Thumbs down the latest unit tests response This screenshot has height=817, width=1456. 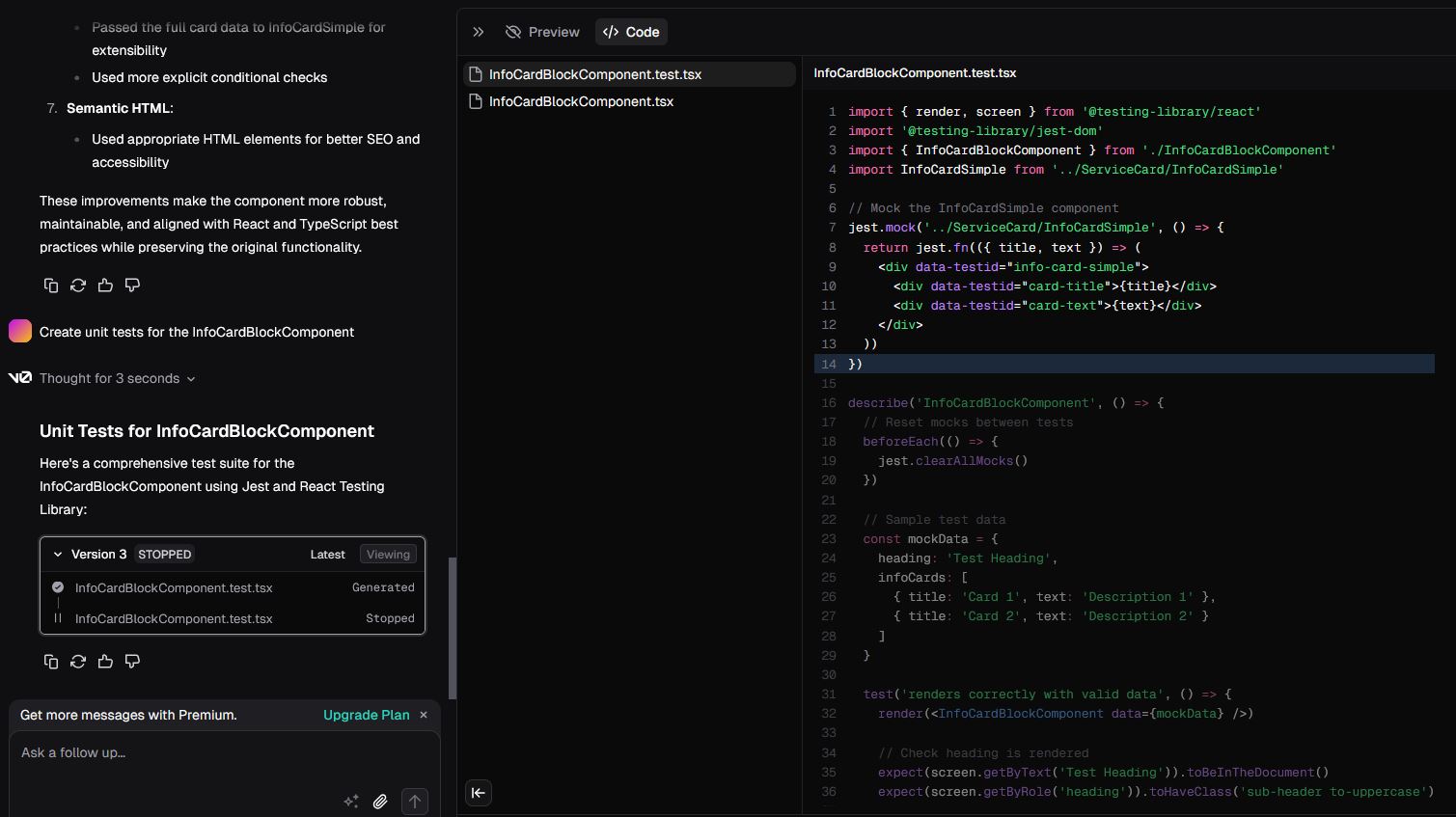pyautogui.click(x=132, y=662)
